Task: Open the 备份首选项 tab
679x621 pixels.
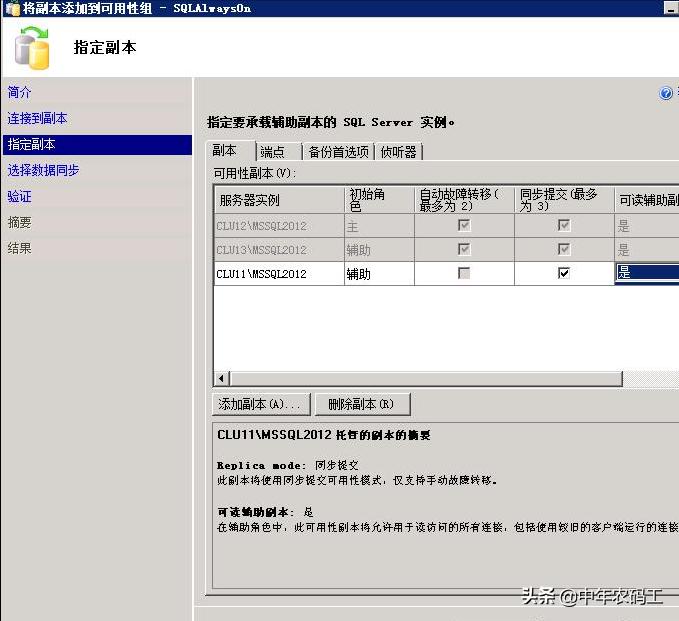Action: [338, 152]
